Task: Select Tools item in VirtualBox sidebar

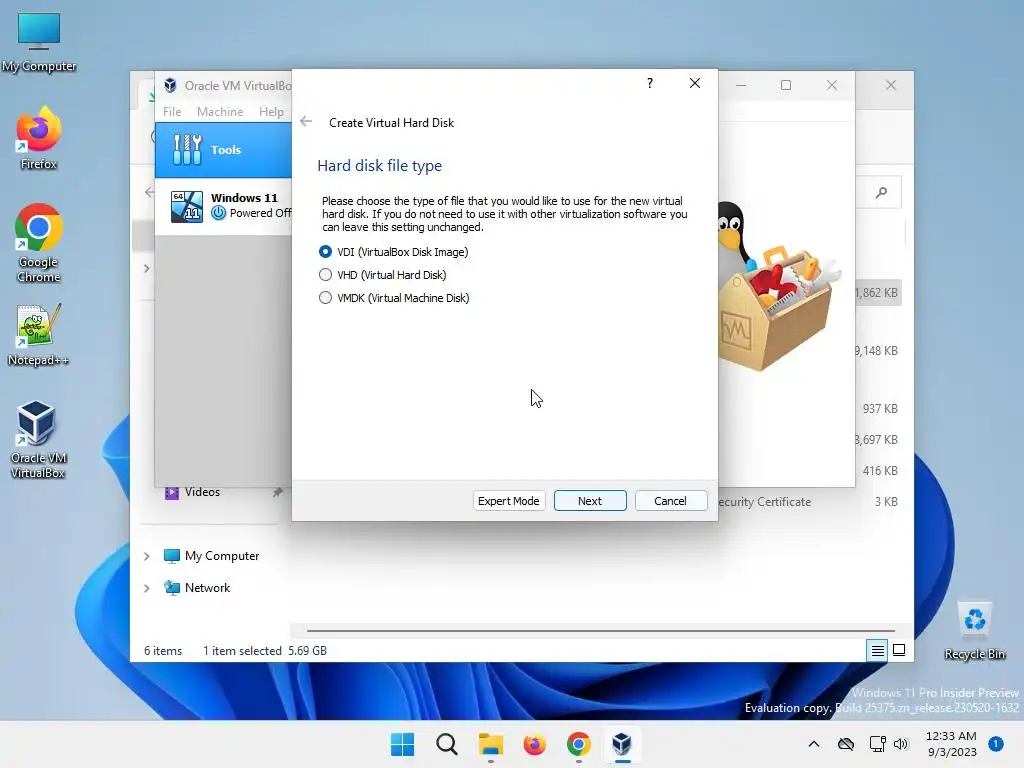Action: pos(223,150)
